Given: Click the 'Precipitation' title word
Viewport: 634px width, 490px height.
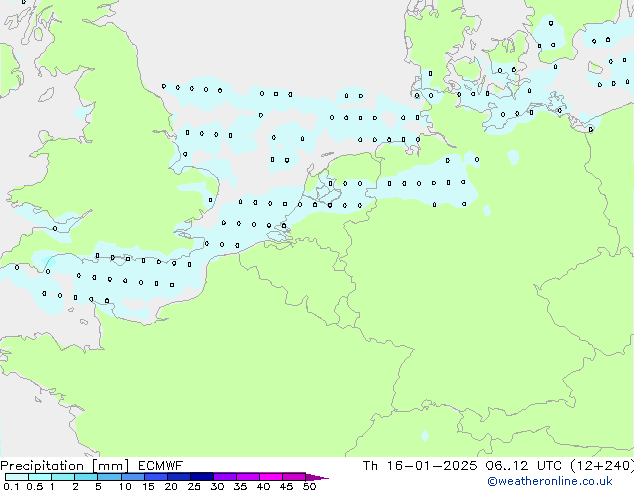Looking at the screenshot, I should (42, 466).
